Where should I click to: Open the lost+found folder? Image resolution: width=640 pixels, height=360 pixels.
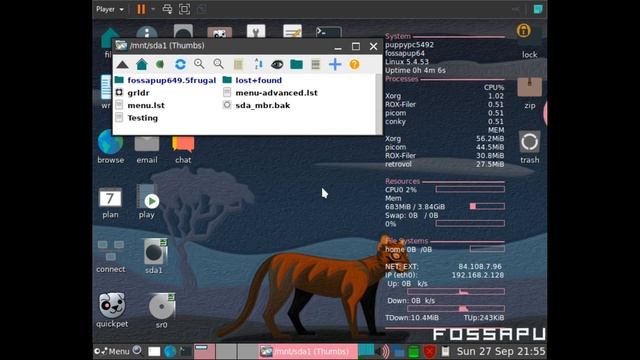(253, 80)
